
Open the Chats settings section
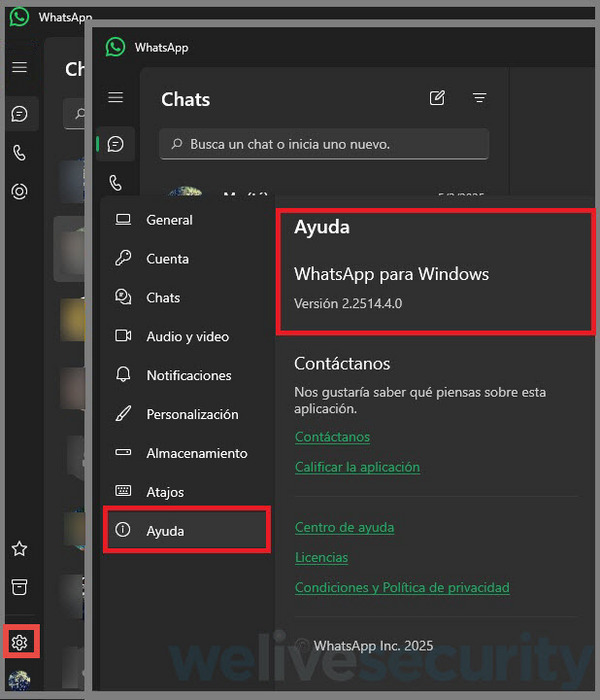[x=163, y=298]
